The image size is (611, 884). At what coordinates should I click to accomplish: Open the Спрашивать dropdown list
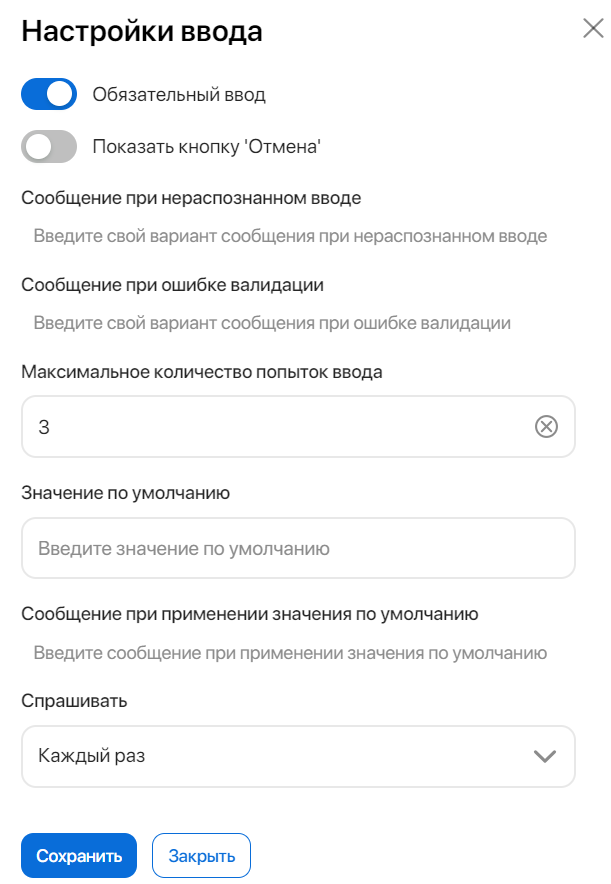click(298, 757)
